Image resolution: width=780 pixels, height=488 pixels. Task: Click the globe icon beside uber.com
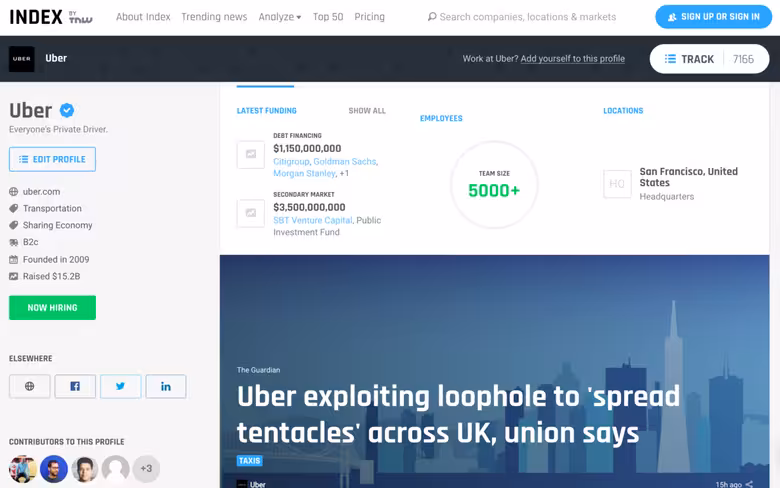pyautogui.click(x=13, y=192)
